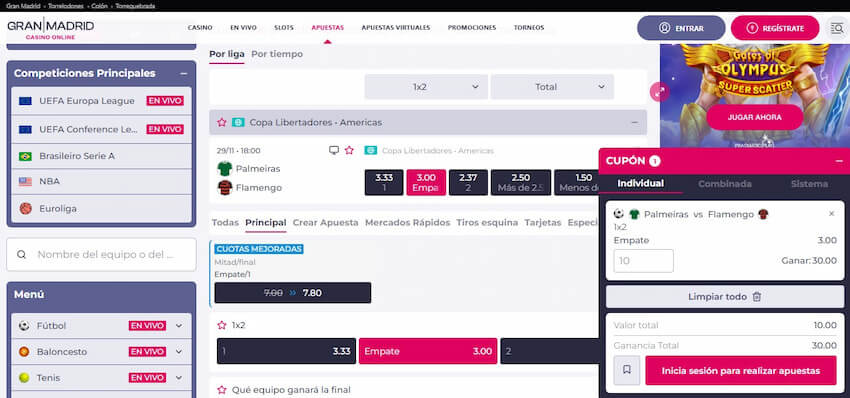Minimize the Cupón panel

click(839, 161)
